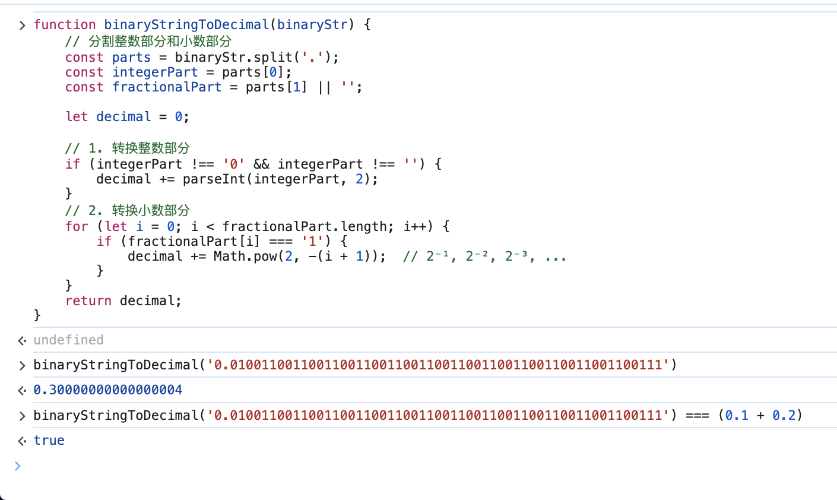Focus the empty console input line

click(x=400, y=466)
